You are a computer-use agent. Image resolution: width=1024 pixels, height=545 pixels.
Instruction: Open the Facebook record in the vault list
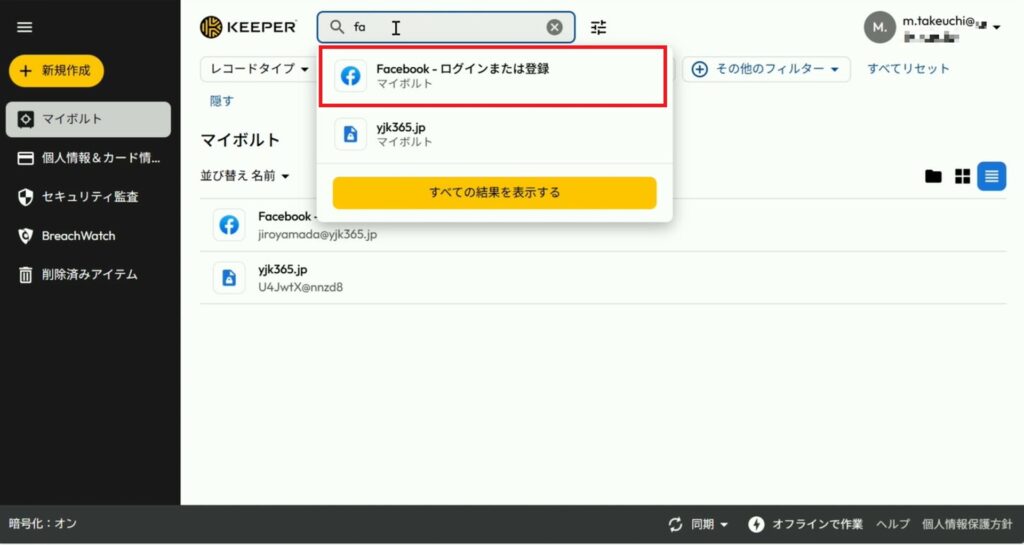click(603, 225)
